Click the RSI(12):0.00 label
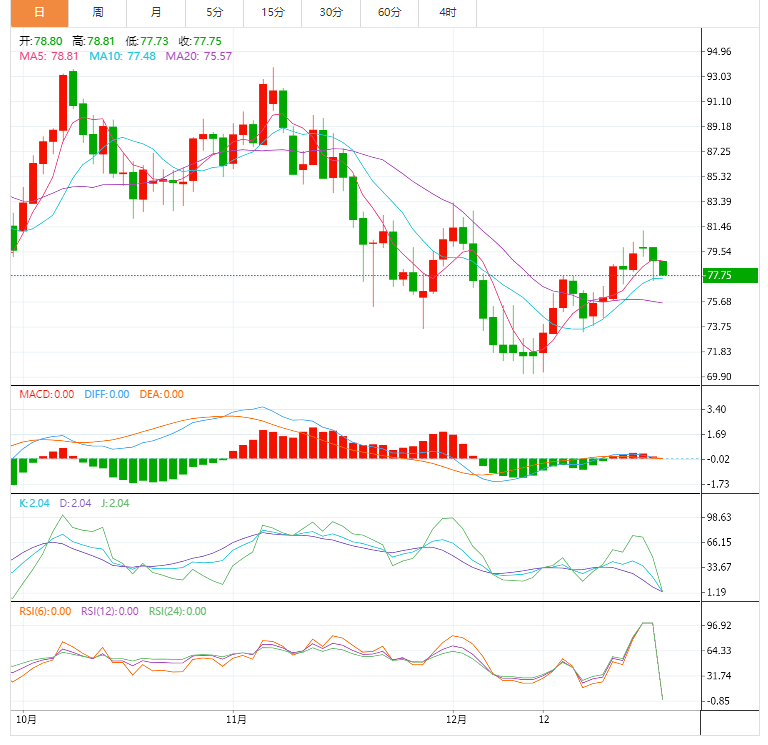 tap(110, 611)
